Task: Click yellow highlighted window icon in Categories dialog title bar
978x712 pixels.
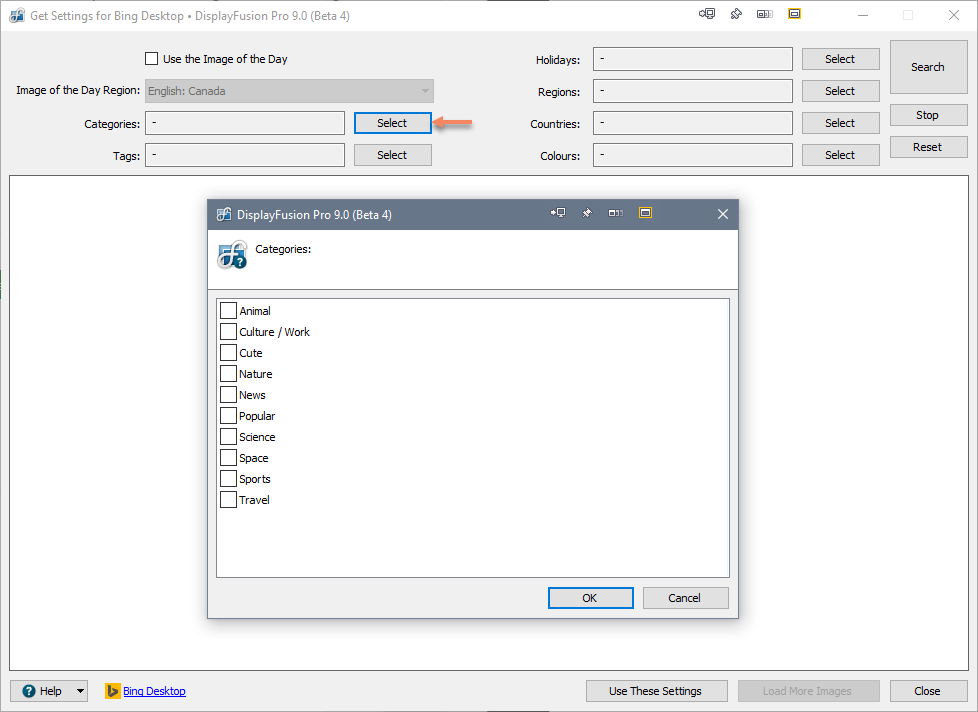Action: [x=646, y=213]
